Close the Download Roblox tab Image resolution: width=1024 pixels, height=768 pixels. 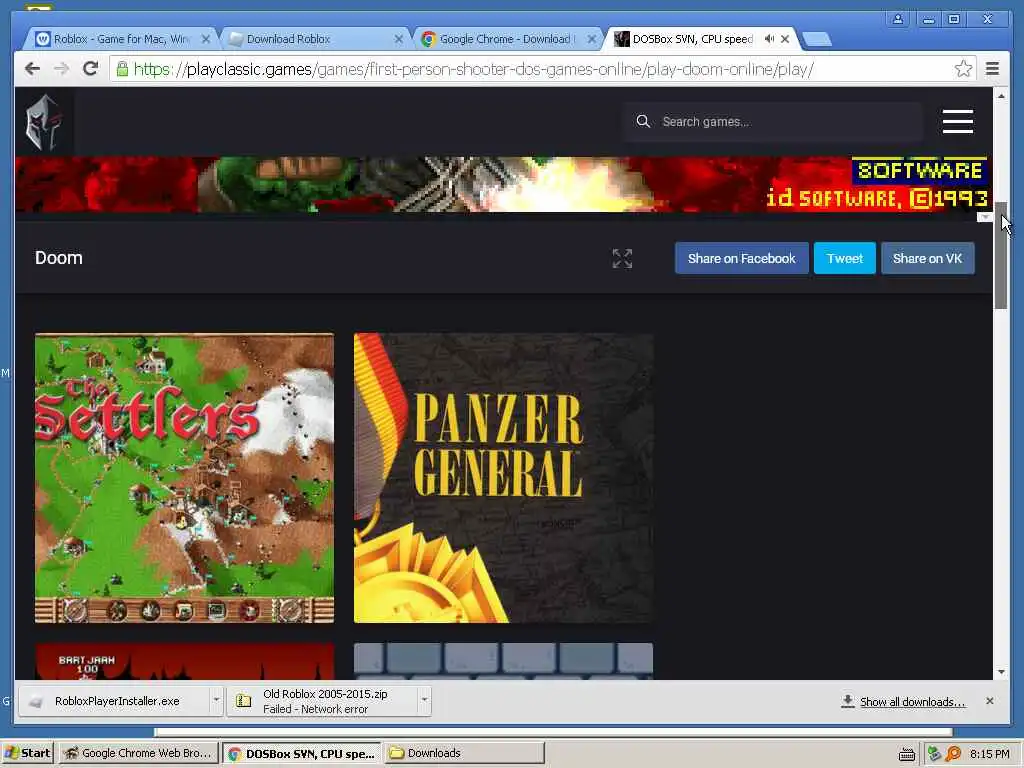click(398, 39)
